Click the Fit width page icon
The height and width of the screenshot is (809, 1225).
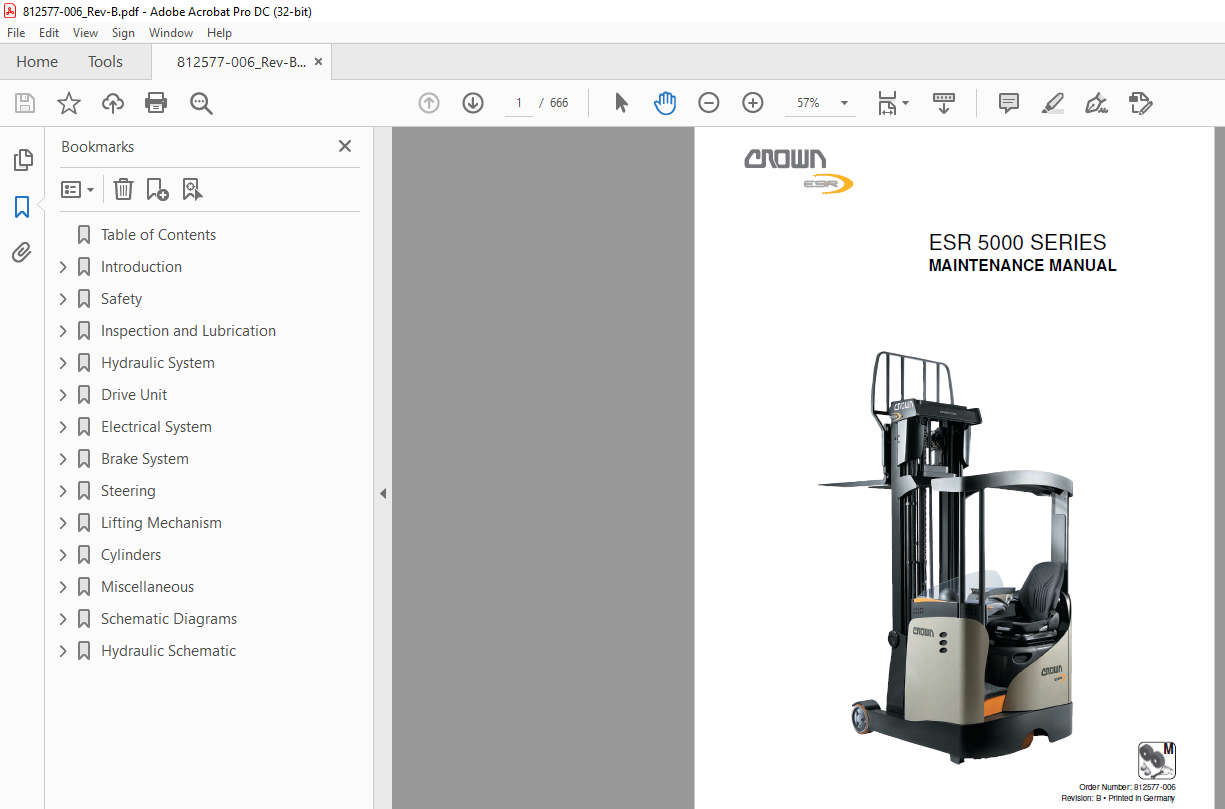tap(887, 103)
